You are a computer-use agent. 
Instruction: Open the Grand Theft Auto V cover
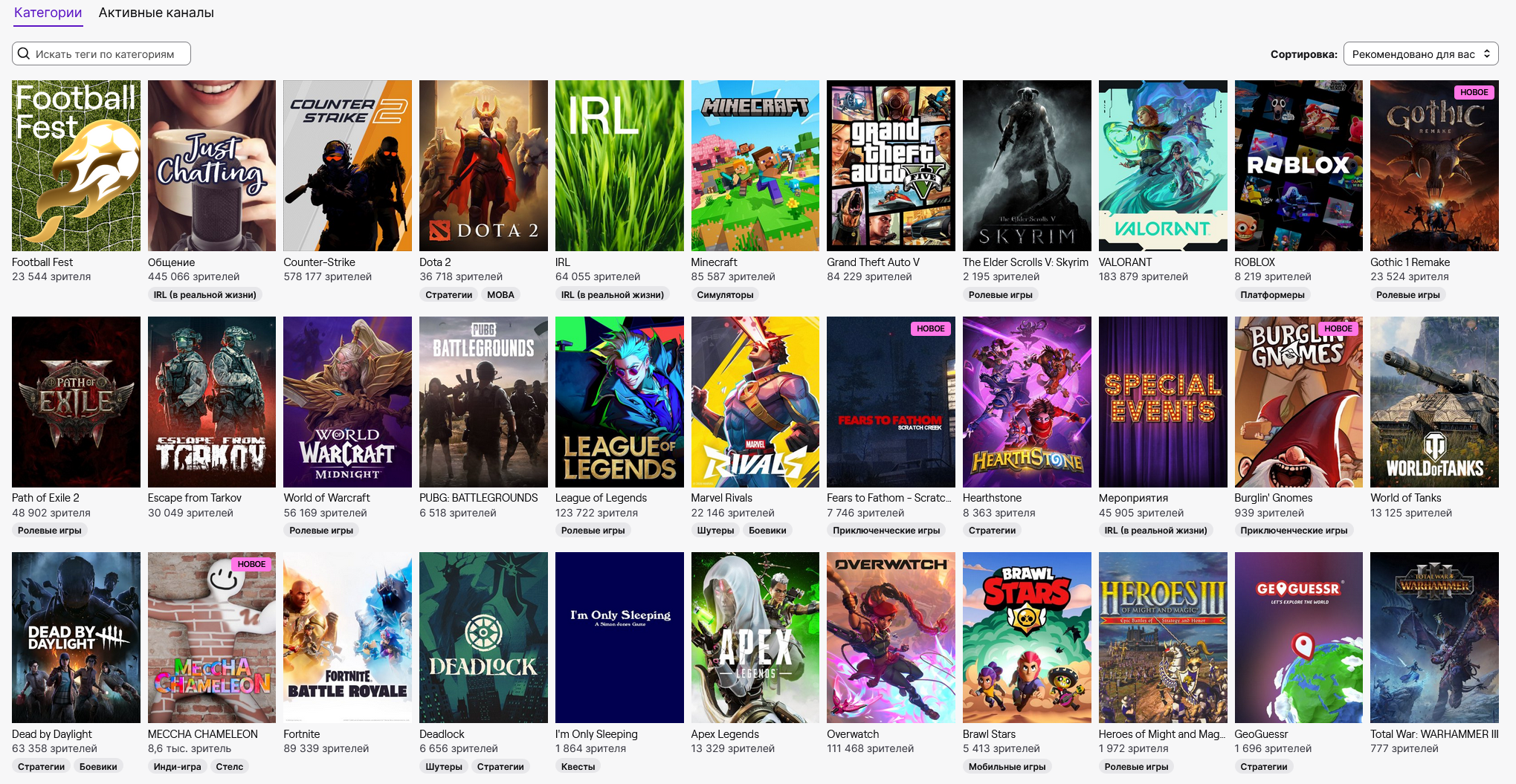point(891,166)
